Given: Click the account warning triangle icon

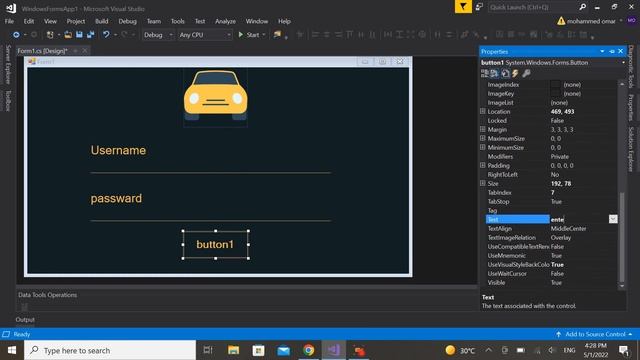Looking at the screenshot, I should coord(561,21).
